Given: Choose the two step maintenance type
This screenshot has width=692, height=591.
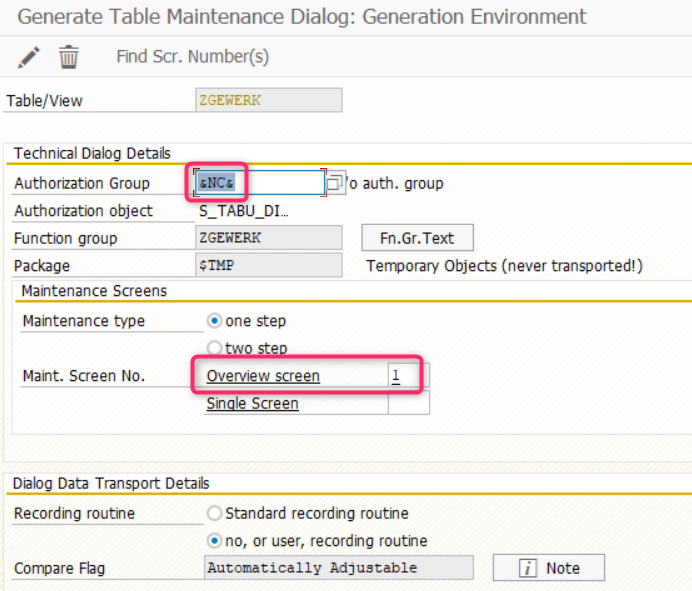Looking at the screenshot, I should (214, 348).
